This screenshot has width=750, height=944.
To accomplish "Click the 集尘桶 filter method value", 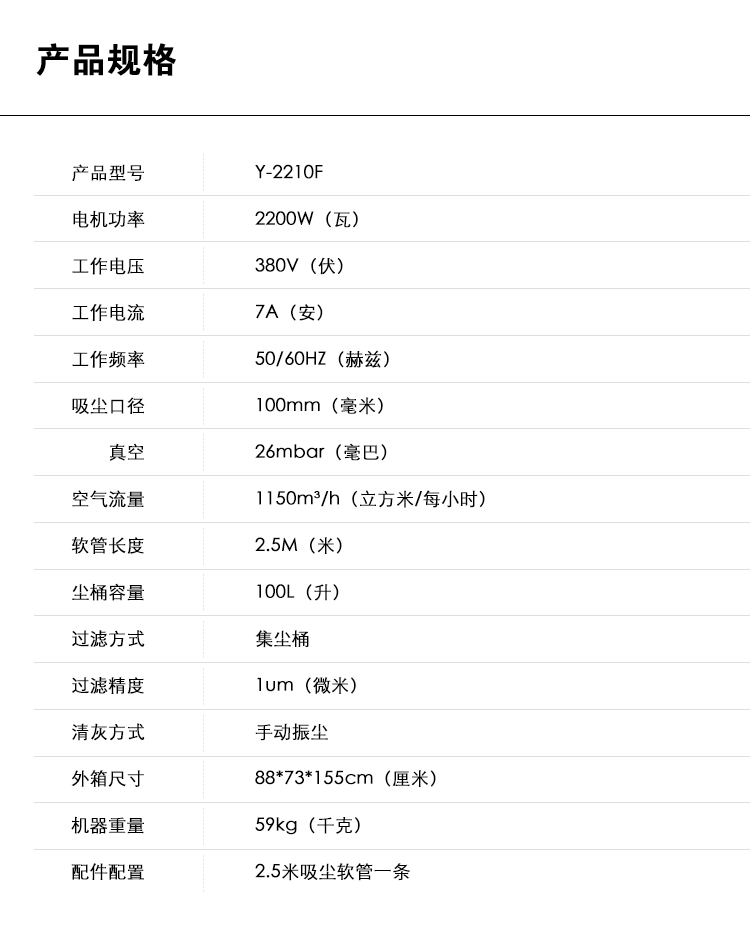I will click(x=282, y=639).
